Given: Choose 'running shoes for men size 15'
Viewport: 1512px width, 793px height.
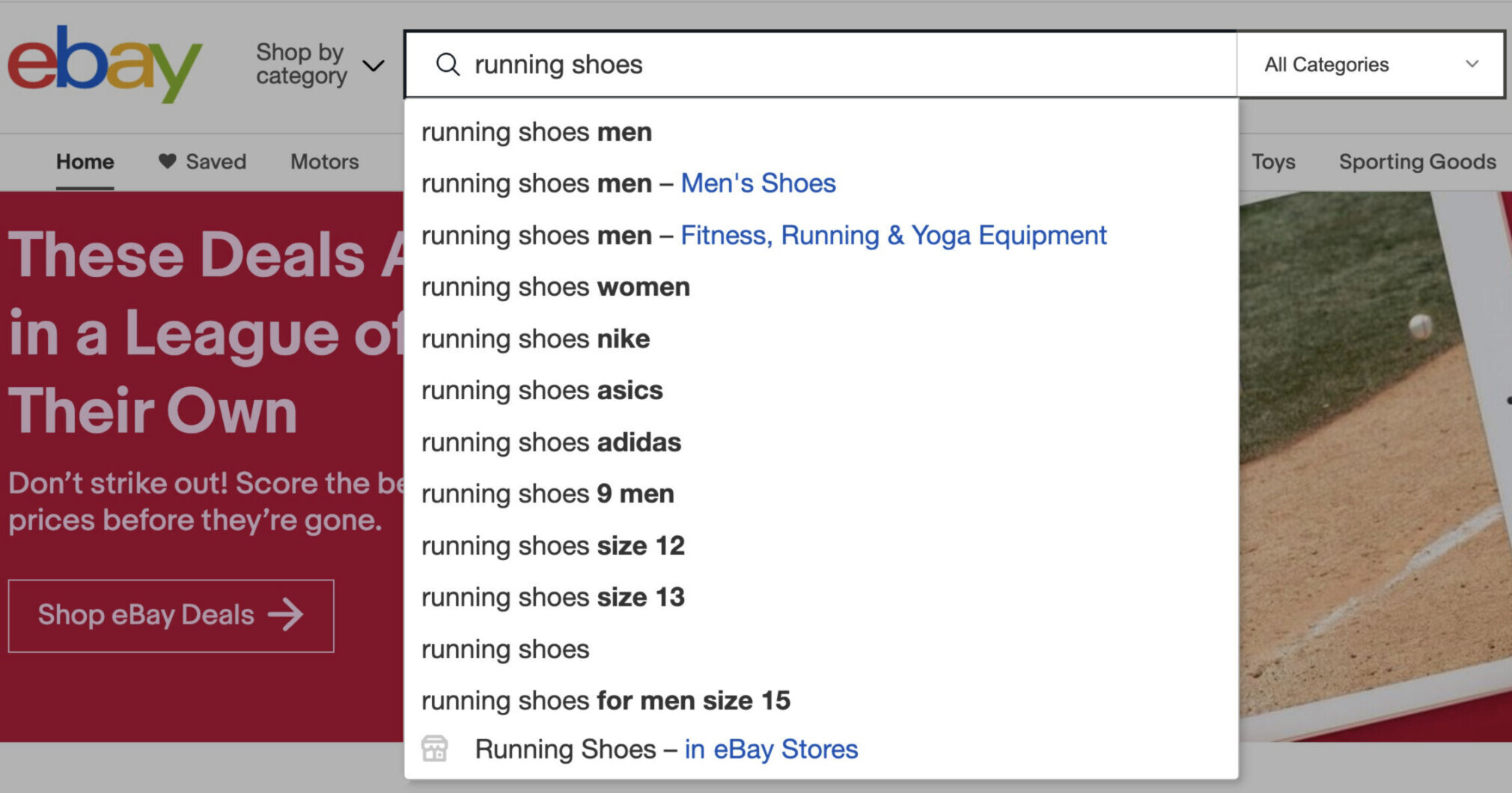Looking at the screenshot, I should (x=821, y=700).
